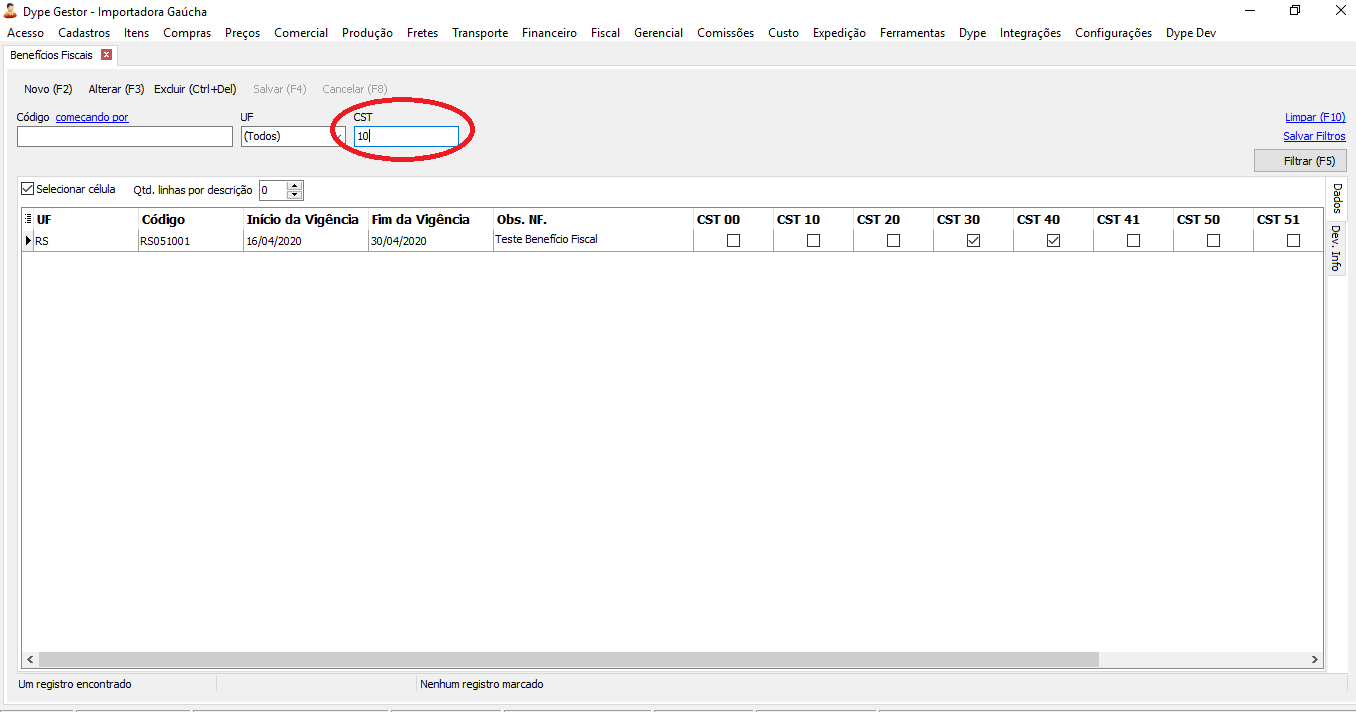This screenshot has height=712, width=1356.
Task: Open the Dype Dev menu
Action: [x=1191, y=33]
